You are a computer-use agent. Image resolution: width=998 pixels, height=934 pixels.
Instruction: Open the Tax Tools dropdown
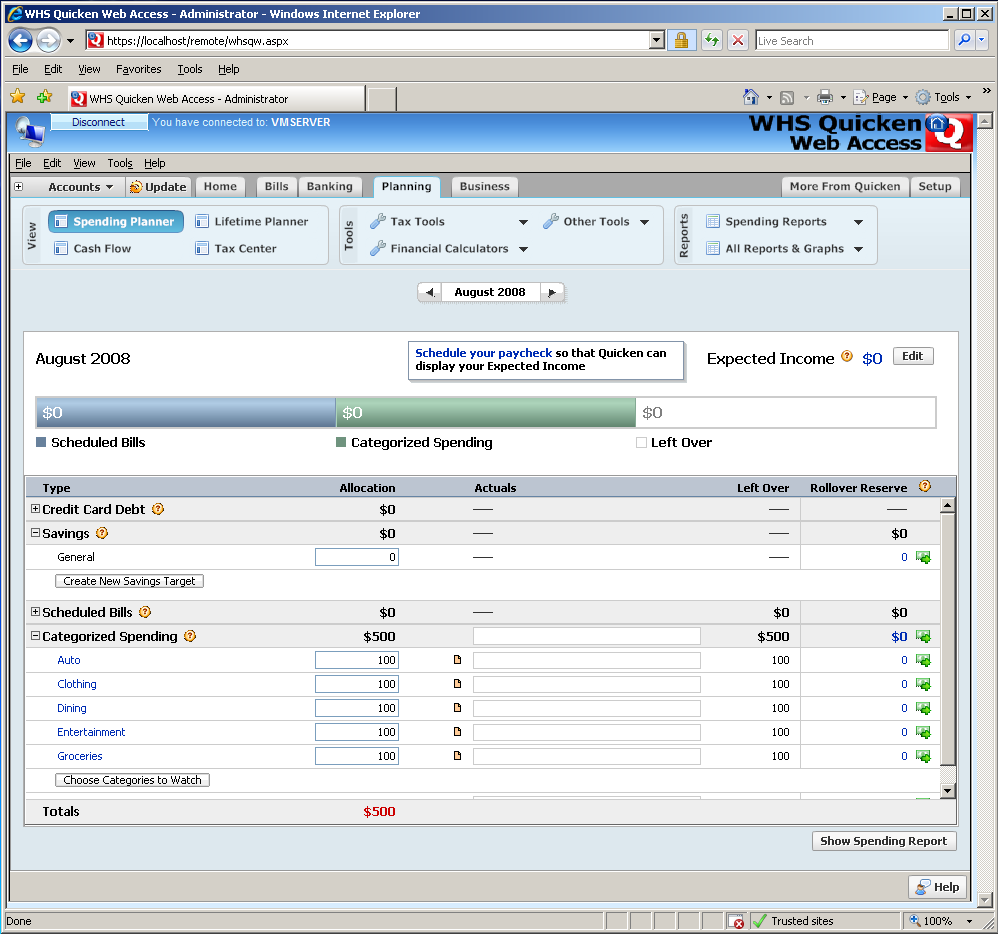[523, 222]
